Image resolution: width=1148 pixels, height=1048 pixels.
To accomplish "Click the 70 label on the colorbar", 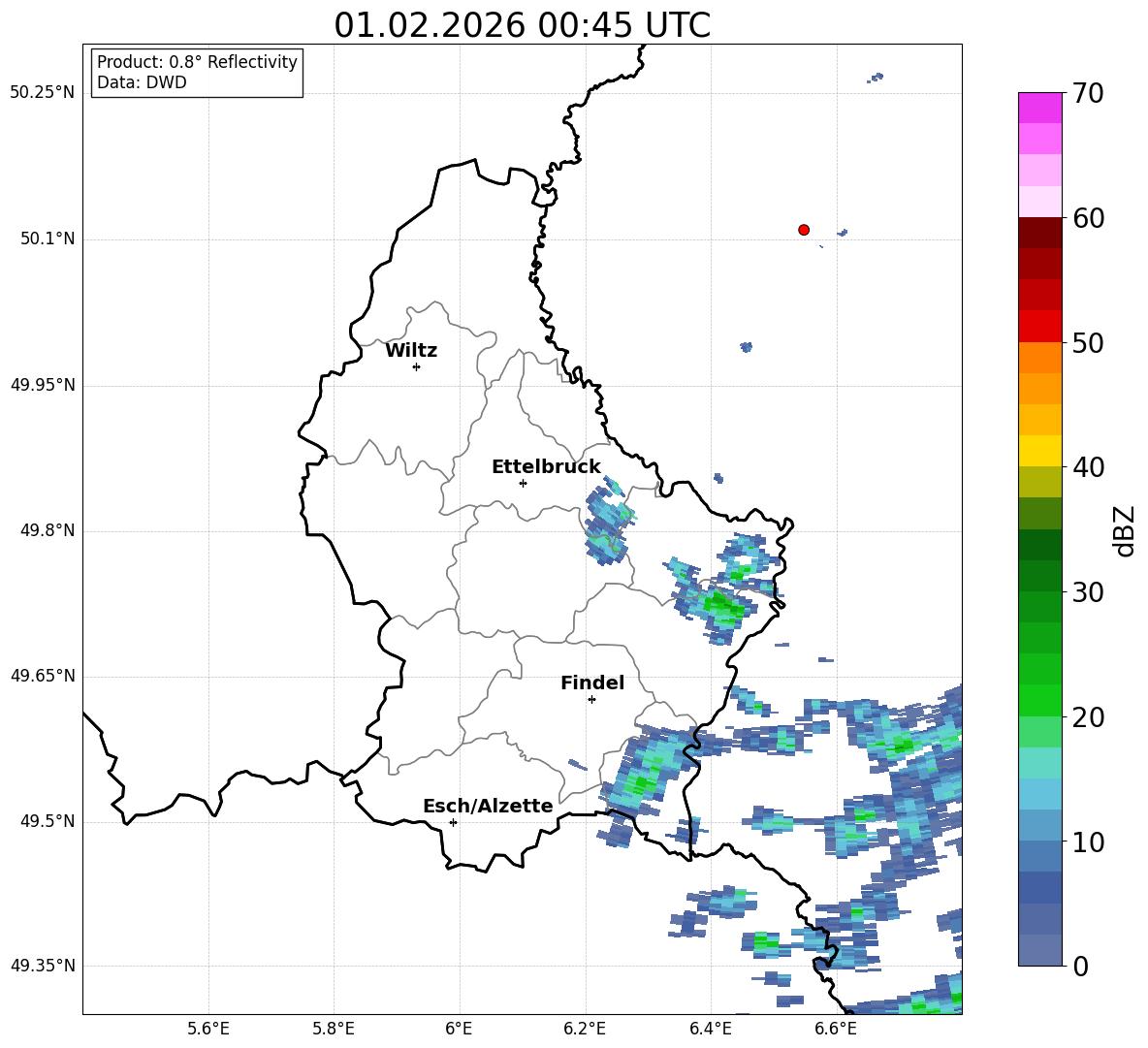I will [1087, 93].
